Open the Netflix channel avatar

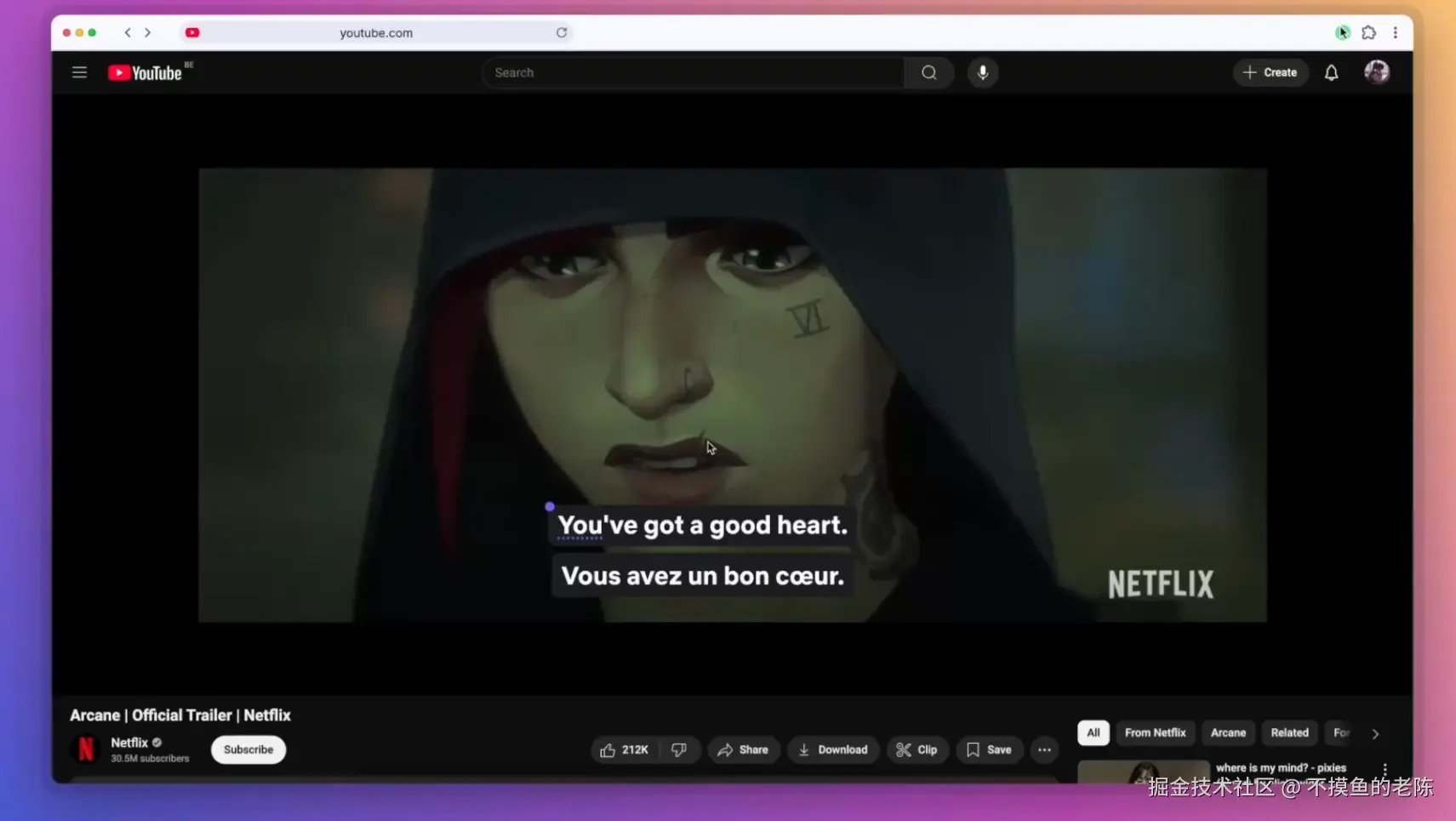(x=86, y=749)
